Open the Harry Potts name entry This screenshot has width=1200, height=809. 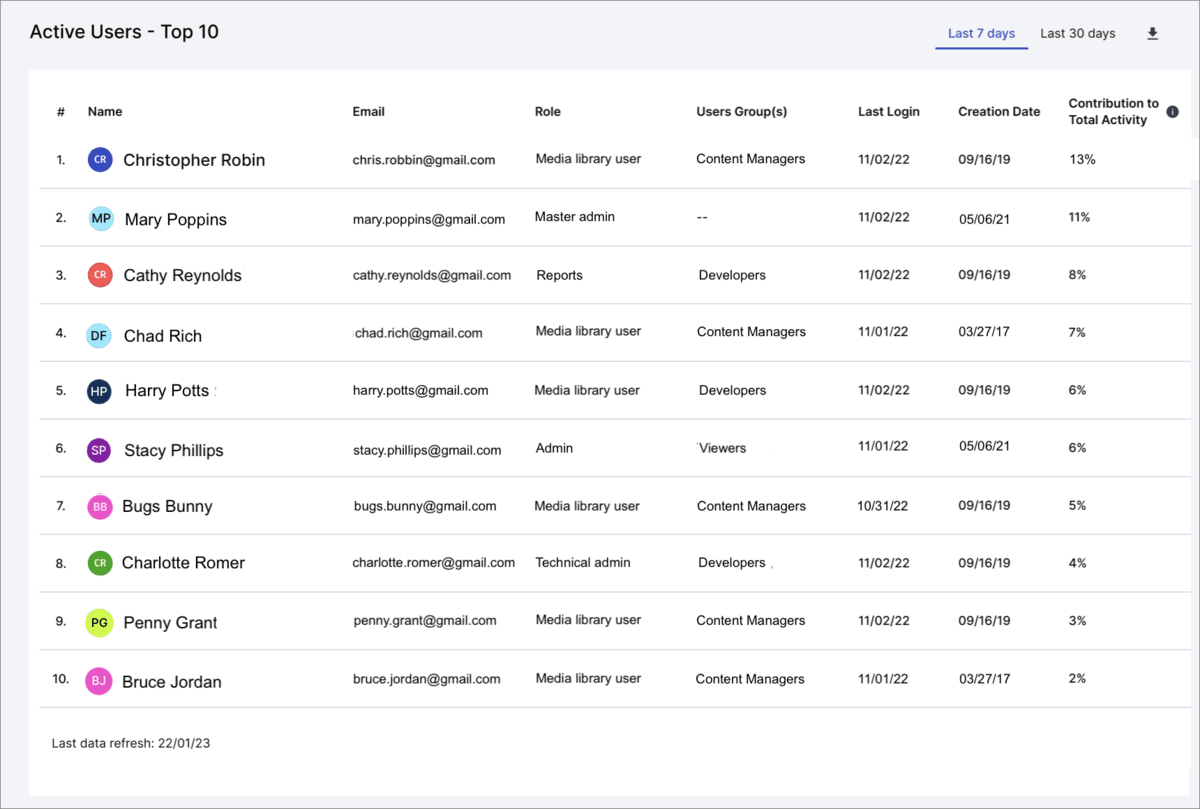[167, 391]
